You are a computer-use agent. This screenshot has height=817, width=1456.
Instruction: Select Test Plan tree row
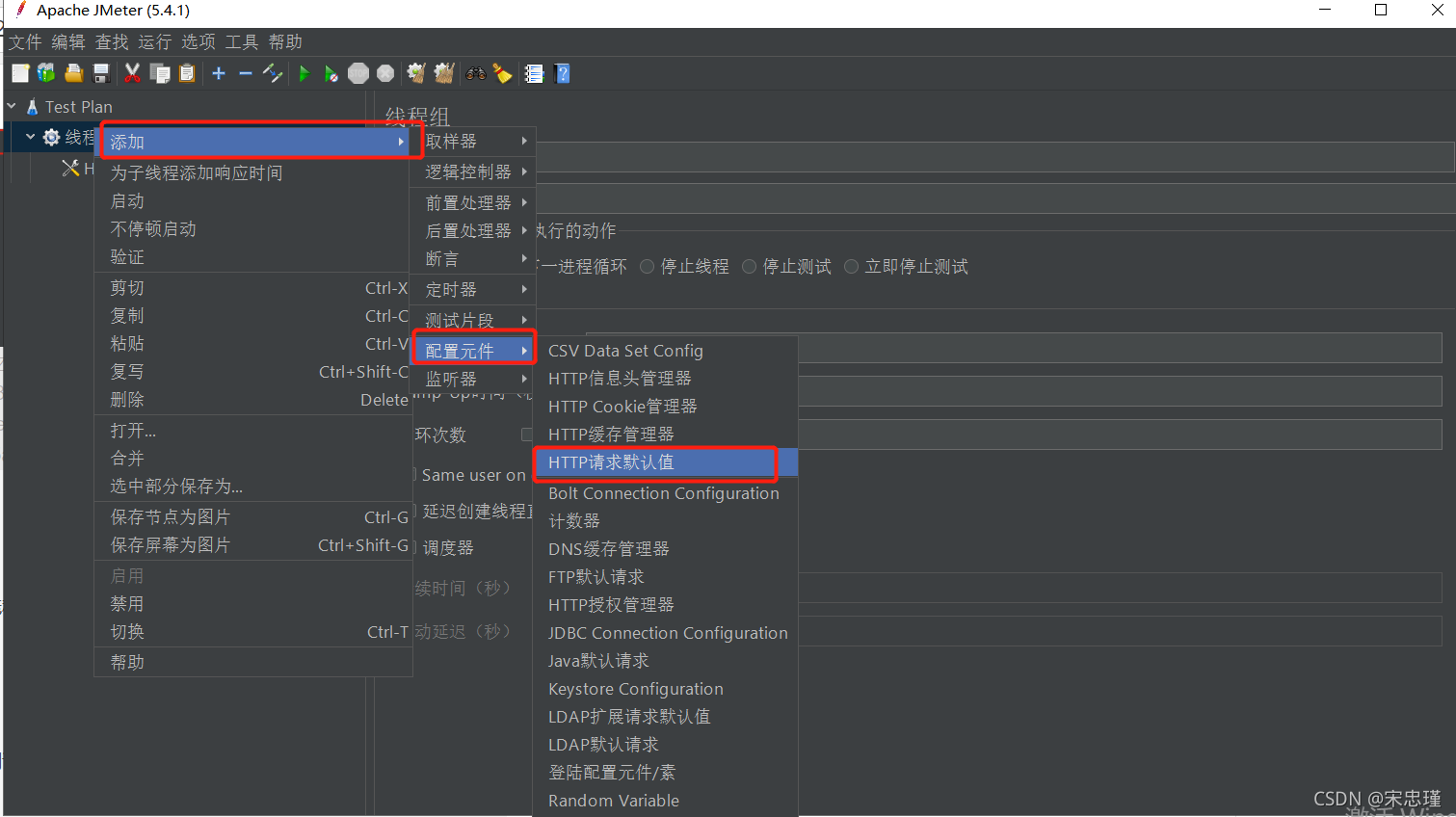click(78, 107)
